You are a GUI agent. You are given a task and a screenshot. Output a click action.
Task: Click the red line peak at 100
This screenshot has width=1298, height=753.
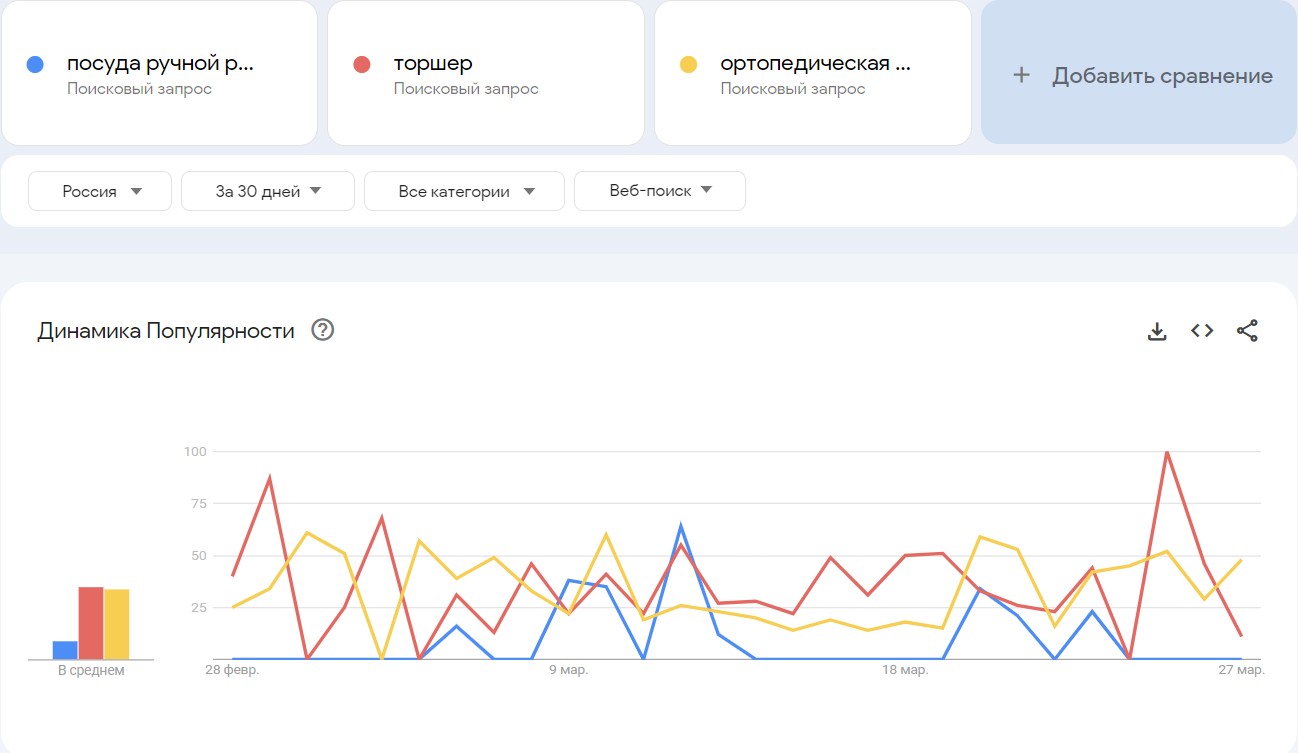tap(1166, 453)
